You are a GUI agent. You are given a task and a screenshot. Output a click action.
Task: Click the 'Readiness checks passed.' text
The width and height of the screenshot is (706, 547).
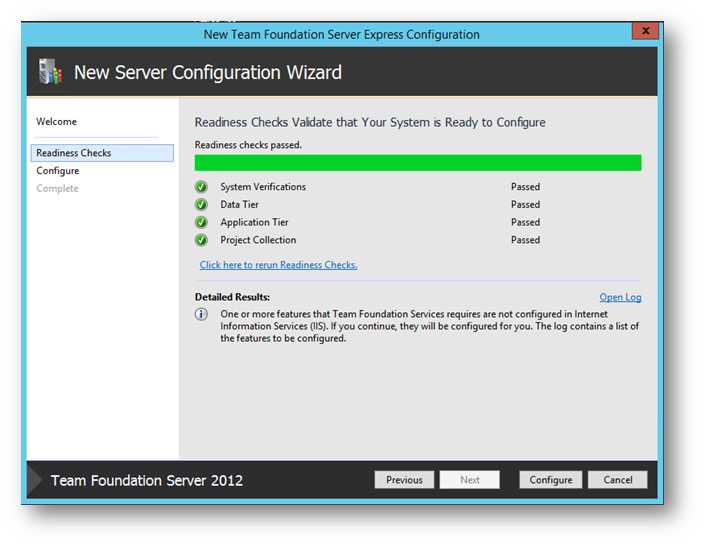coord(248,145)
